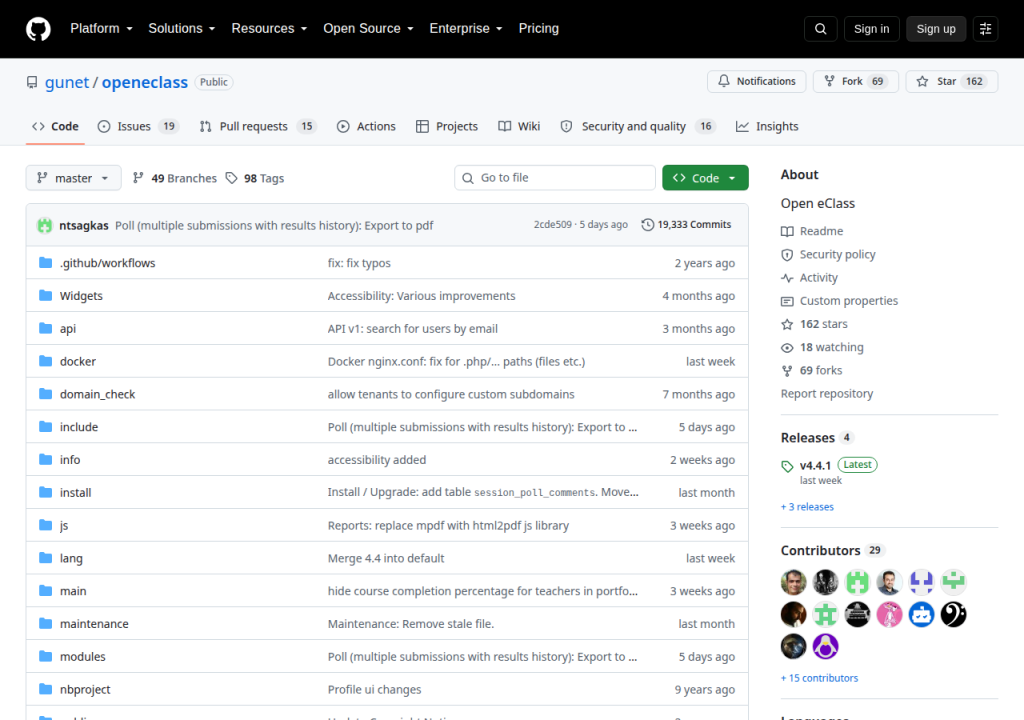Open the gunet owner link
Screen dimensions: 1024x720
point(67,82)
